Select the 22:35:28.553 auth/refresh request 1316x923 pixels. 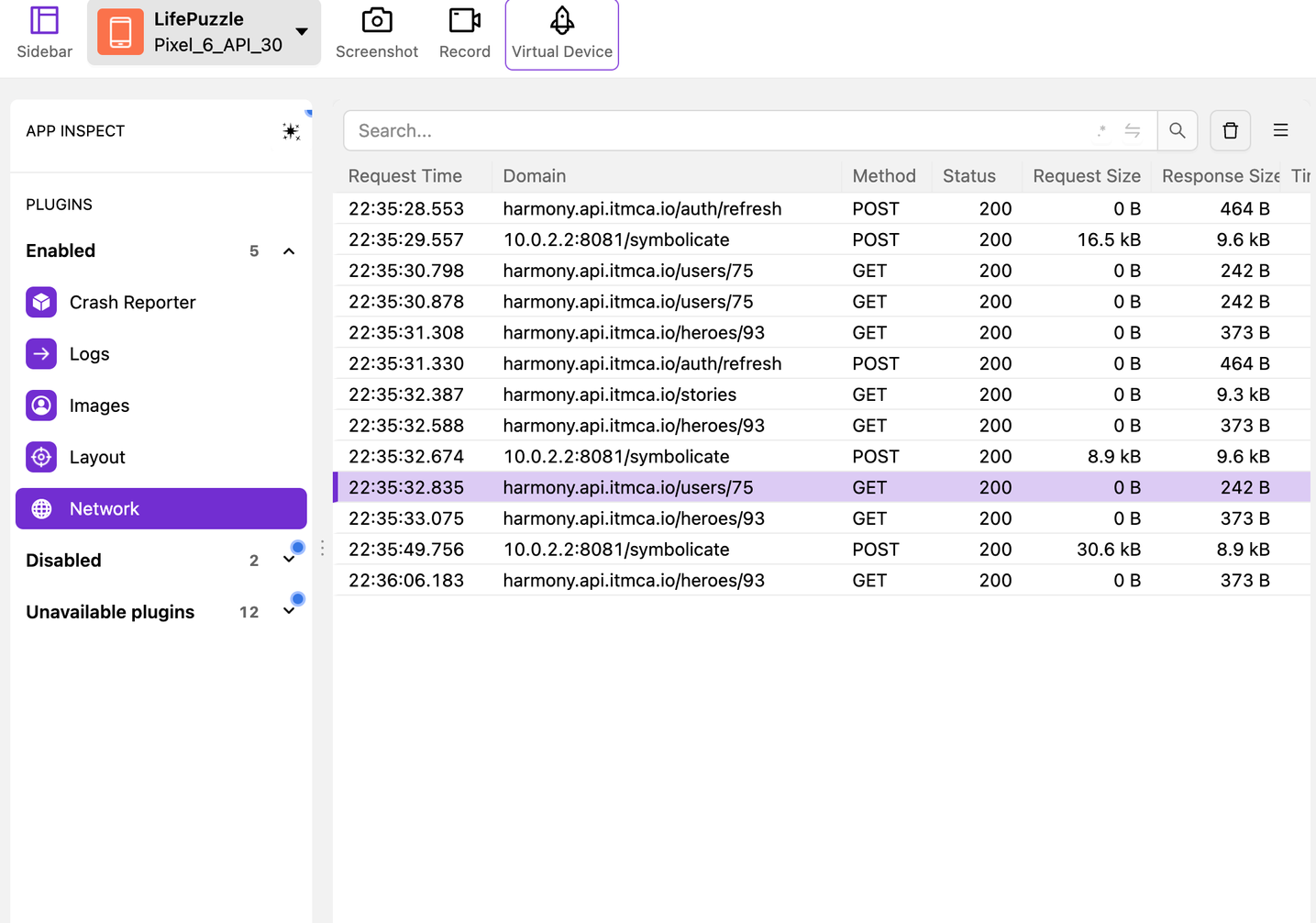pos(822,208)
